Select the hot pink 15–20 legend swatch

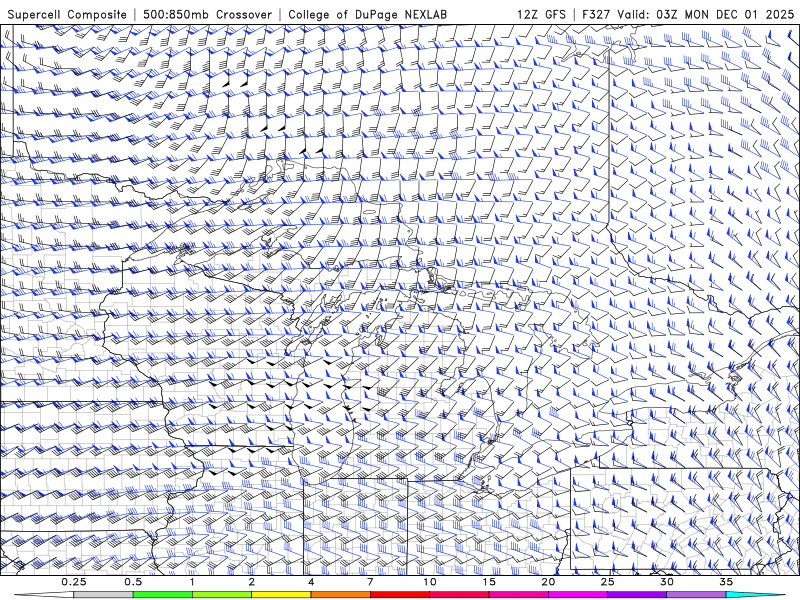[x=518, y=595]
